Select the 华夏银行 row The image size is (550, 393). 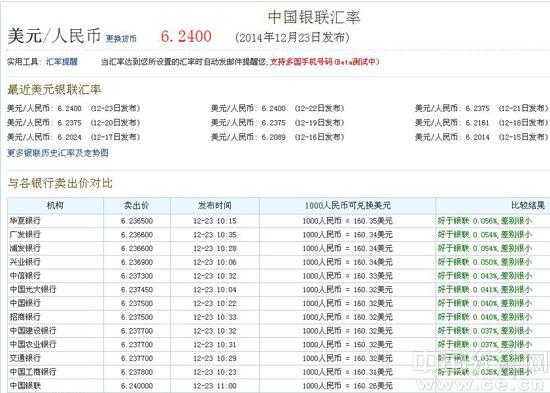(x=279, y=221)
